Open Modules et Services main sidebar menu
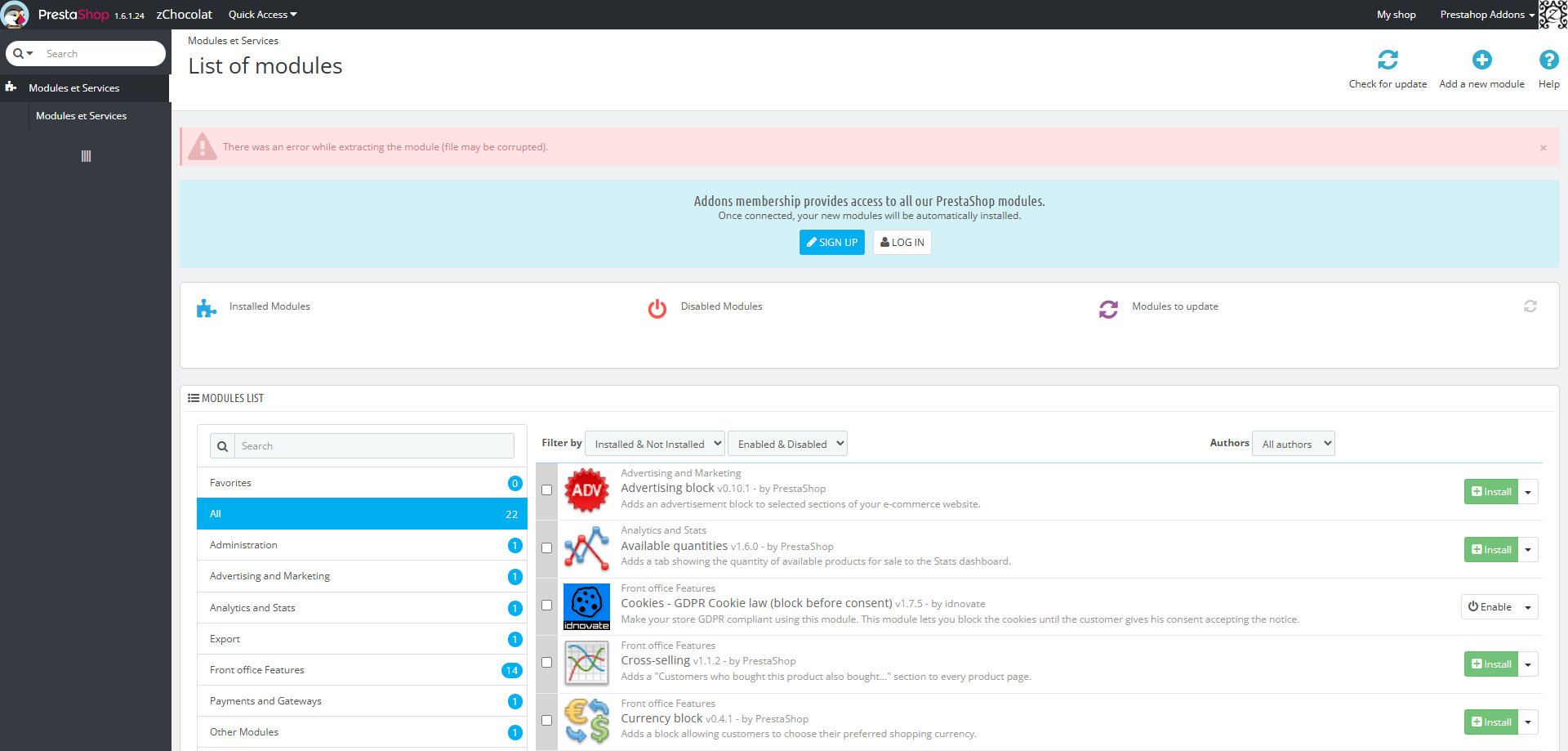 pos(85,88)
